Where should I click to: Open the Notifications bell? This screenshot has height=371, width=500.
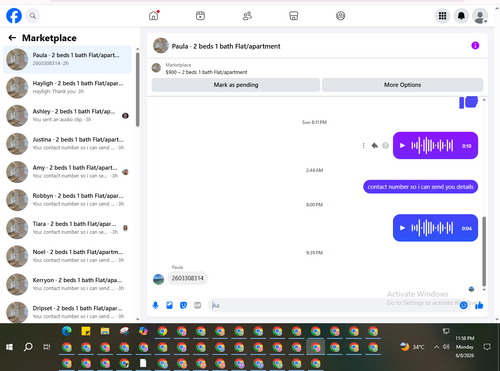(461, 16)
